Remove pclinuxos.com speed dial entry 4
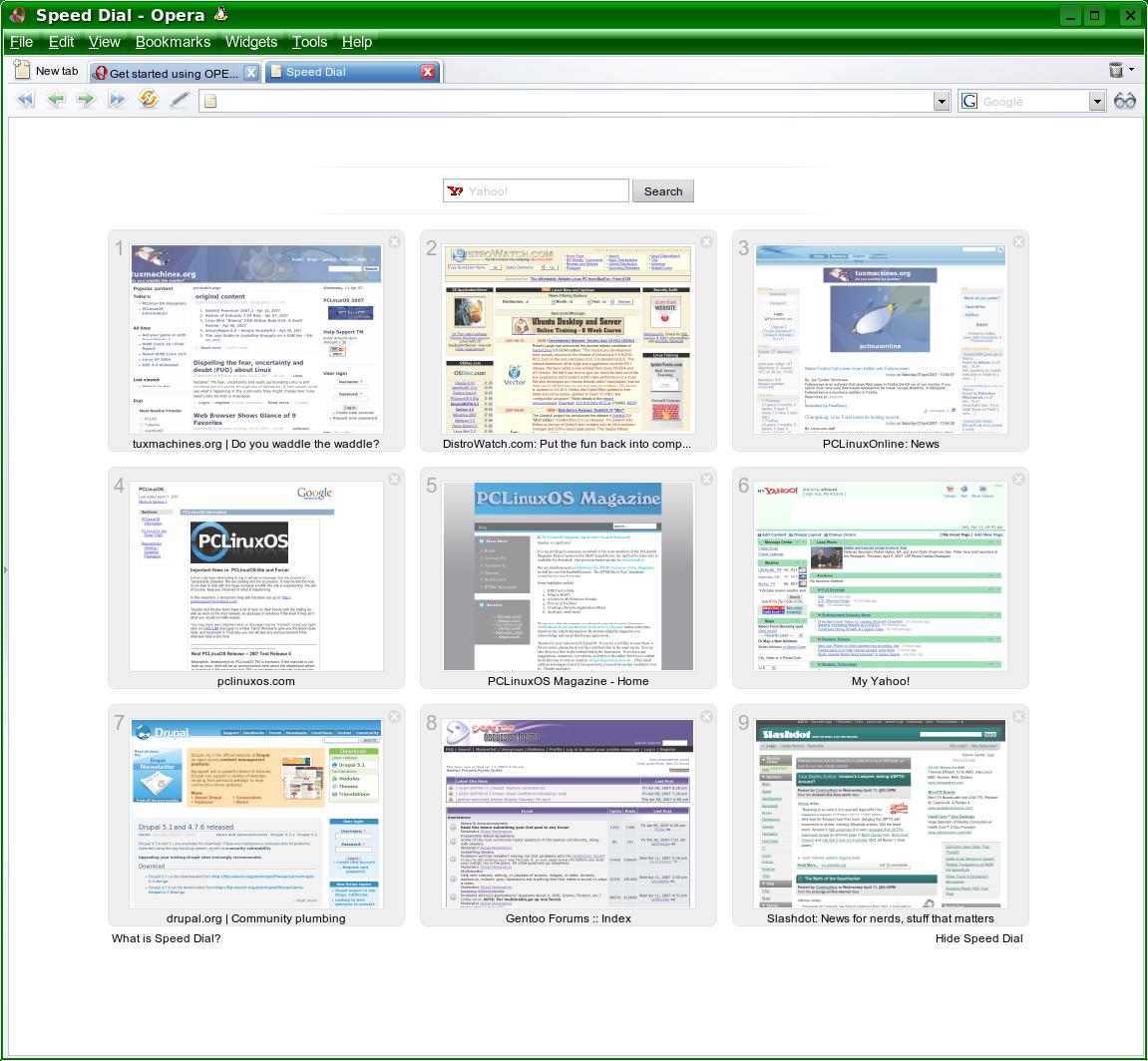This screenshot has height=1061, width=1148. coord(395,479)
